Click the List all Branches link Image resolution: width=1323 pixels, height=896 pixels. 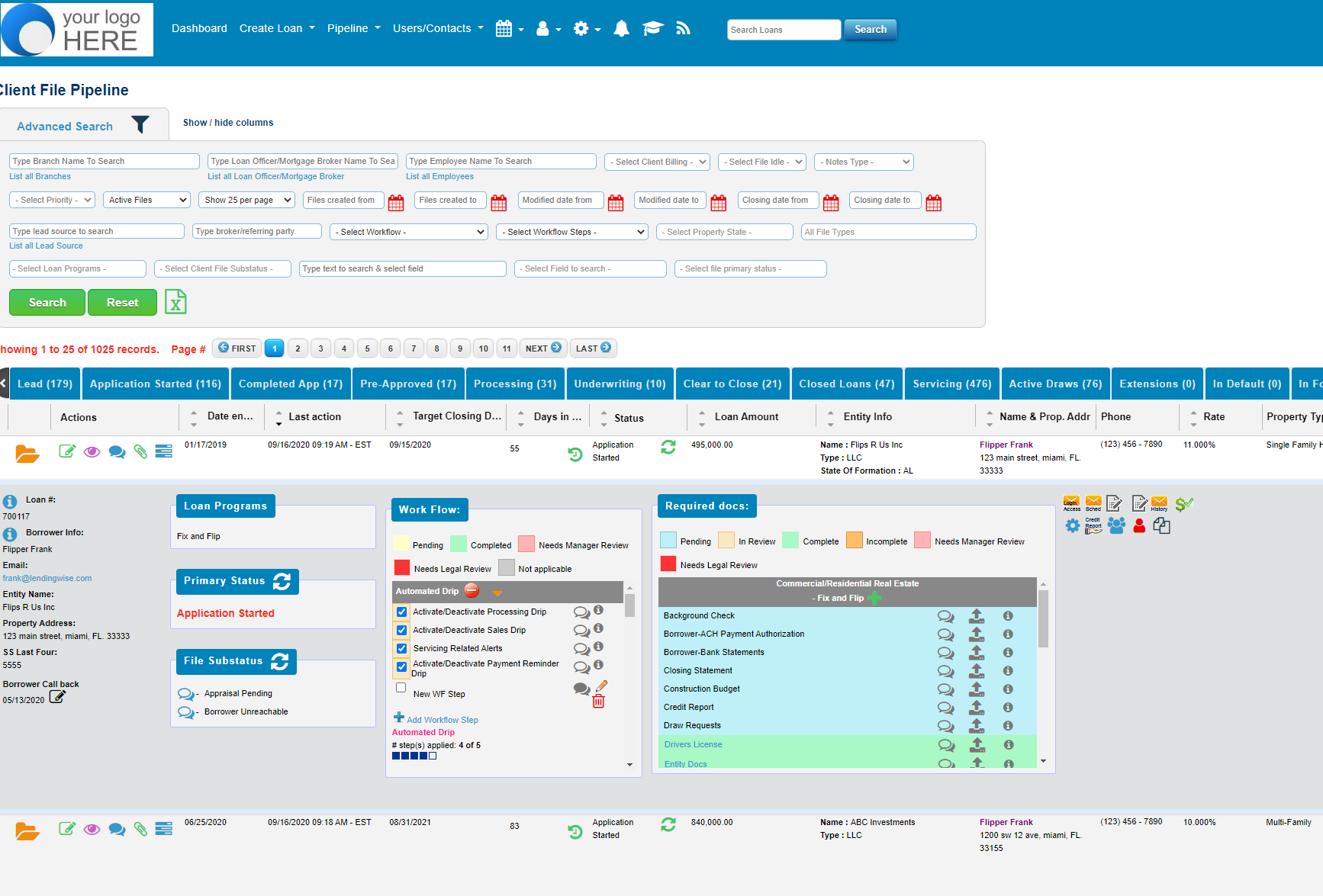[40, 176]
